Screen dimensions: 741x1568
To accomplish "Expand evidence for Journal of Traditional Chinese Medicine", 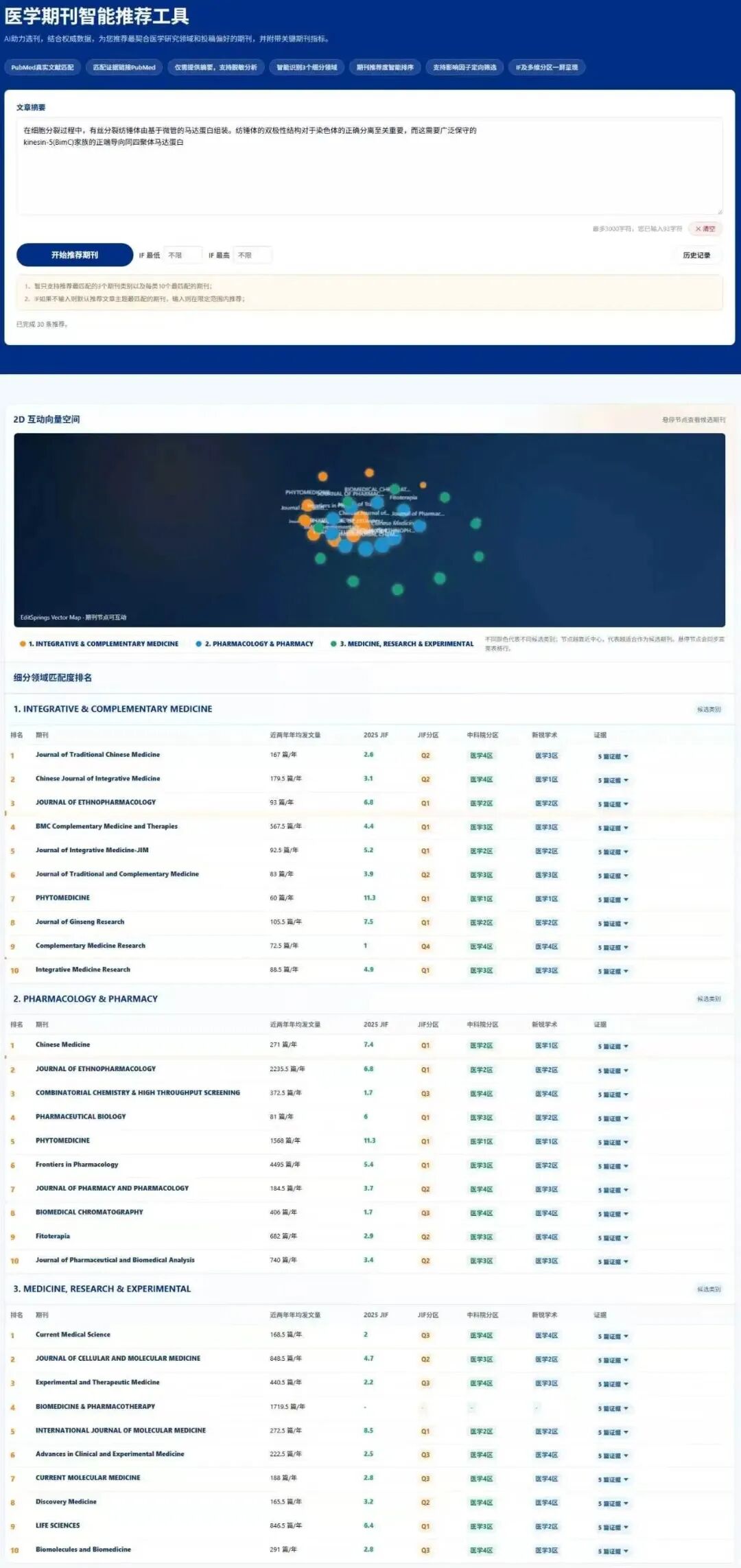I will 613,756.
